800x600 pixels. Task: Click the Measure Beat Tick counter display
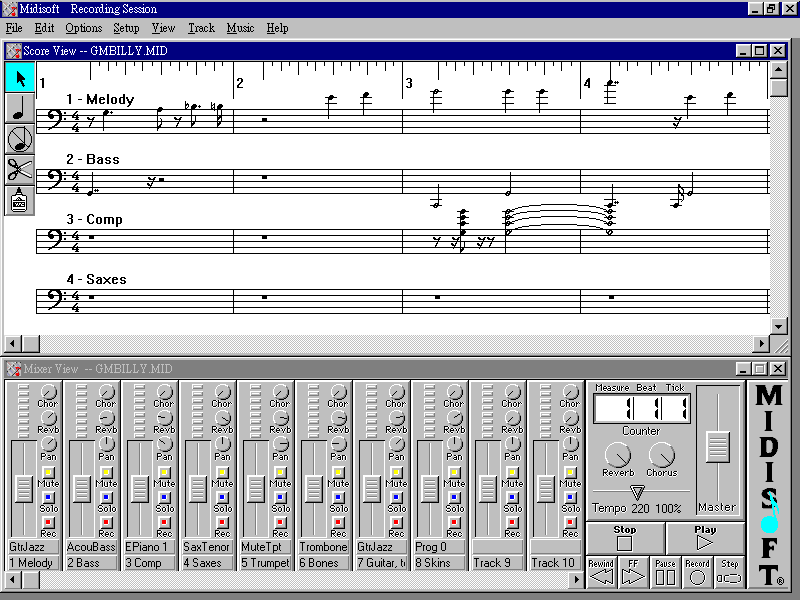tap(641, 408)
